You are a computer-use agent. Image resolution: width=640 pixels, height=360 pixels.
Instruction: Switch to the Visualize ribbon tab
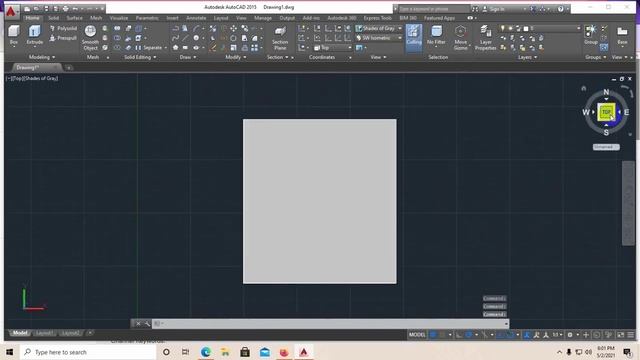click(x=119, y=18)
